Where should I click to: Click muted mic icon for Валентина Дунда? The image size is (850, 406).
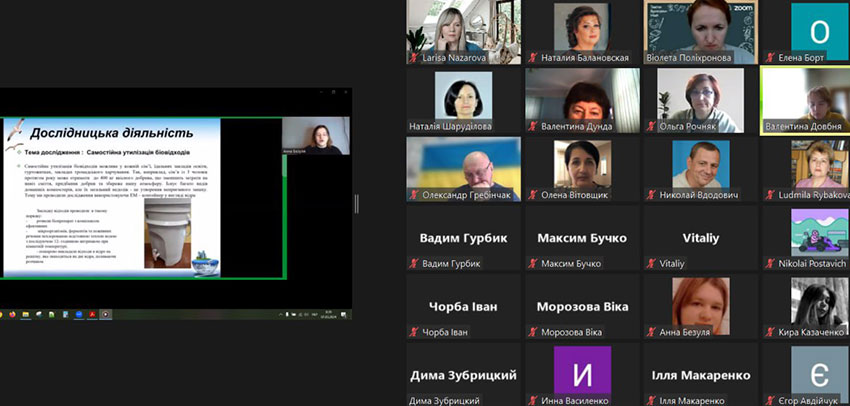pos(533,127)
